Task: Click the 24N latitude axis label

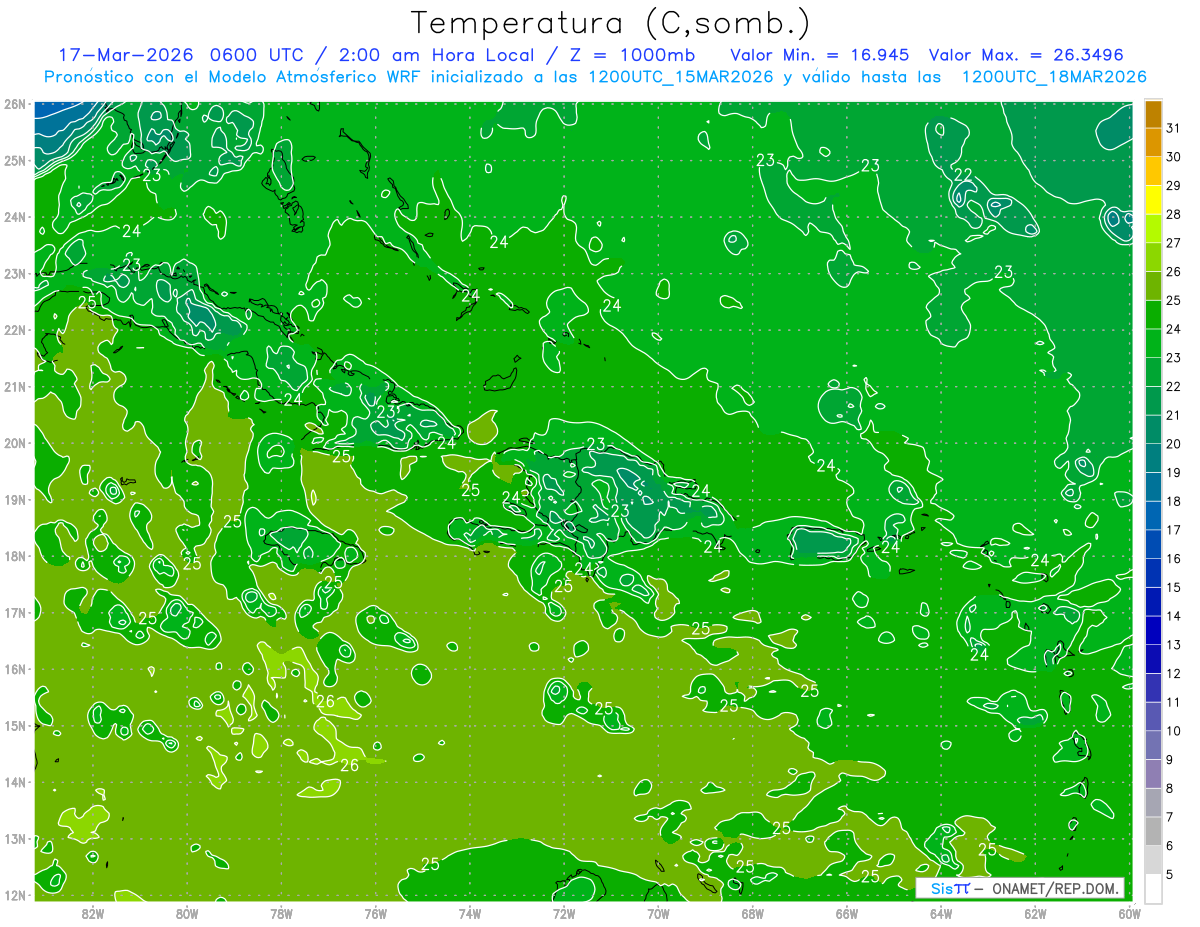Action: [x=15, y=217]
